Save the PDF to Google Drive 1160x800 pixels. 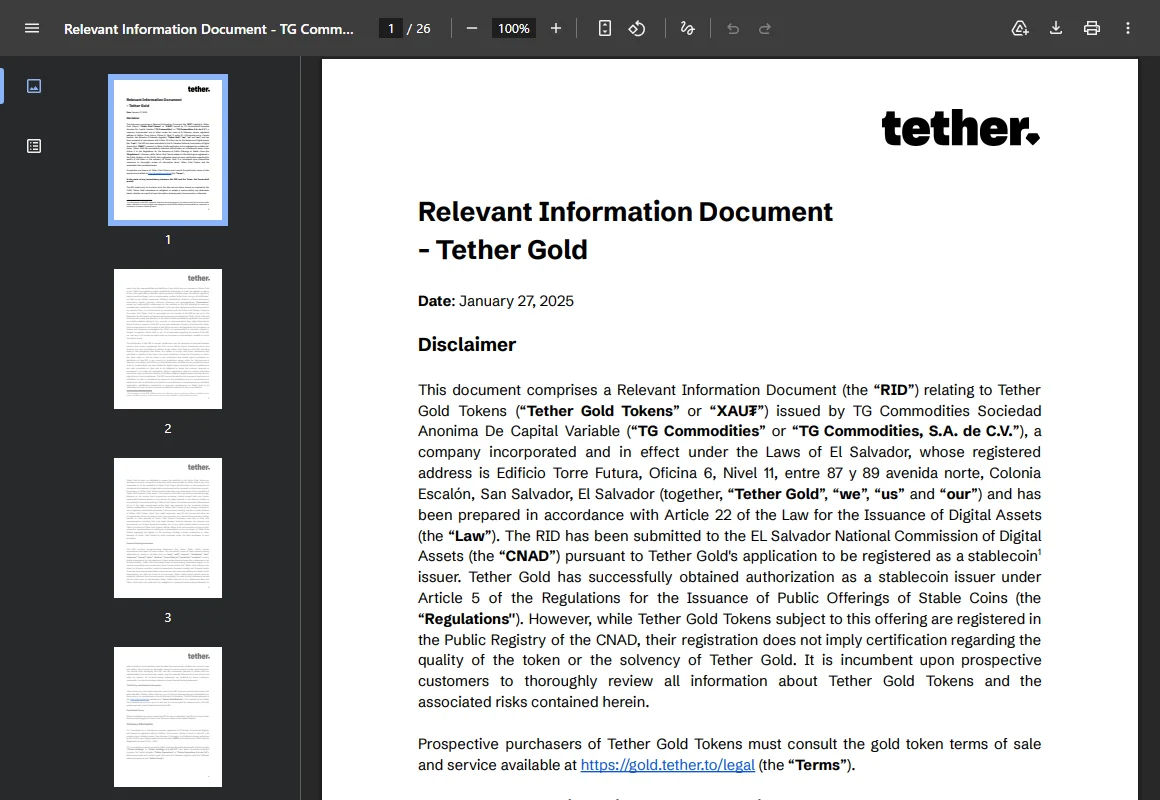click(1020, 28)
